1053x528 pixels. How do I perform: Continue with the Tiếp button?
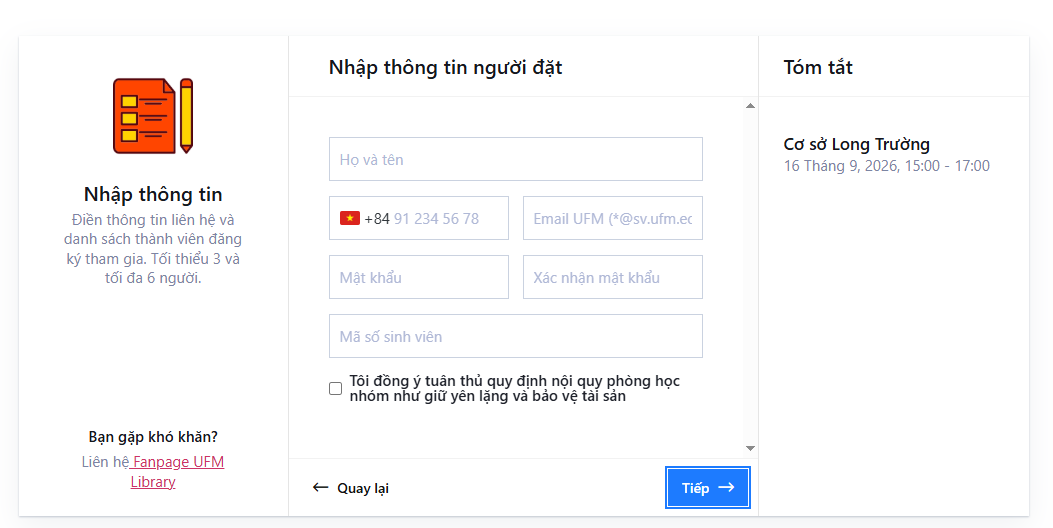click(x=708, y=488)
